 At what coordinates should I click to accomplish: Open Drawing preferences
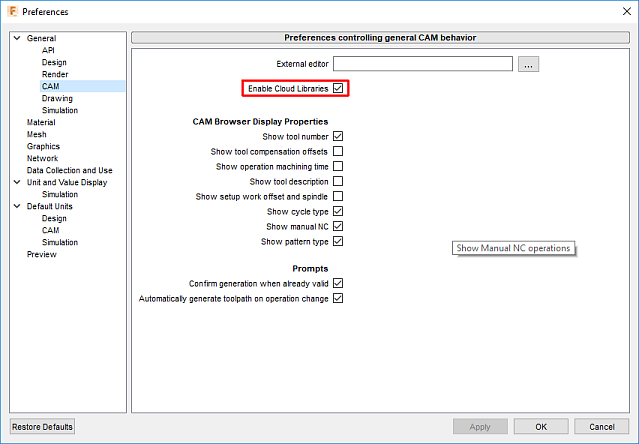point(57,98)
